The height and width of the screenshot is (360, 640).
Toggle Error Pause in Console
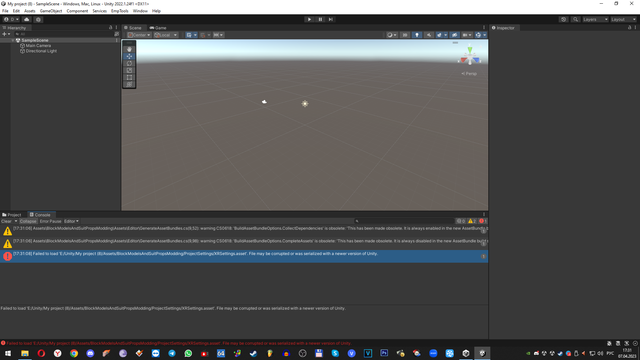pyautogui.click(x=50, y=221)
